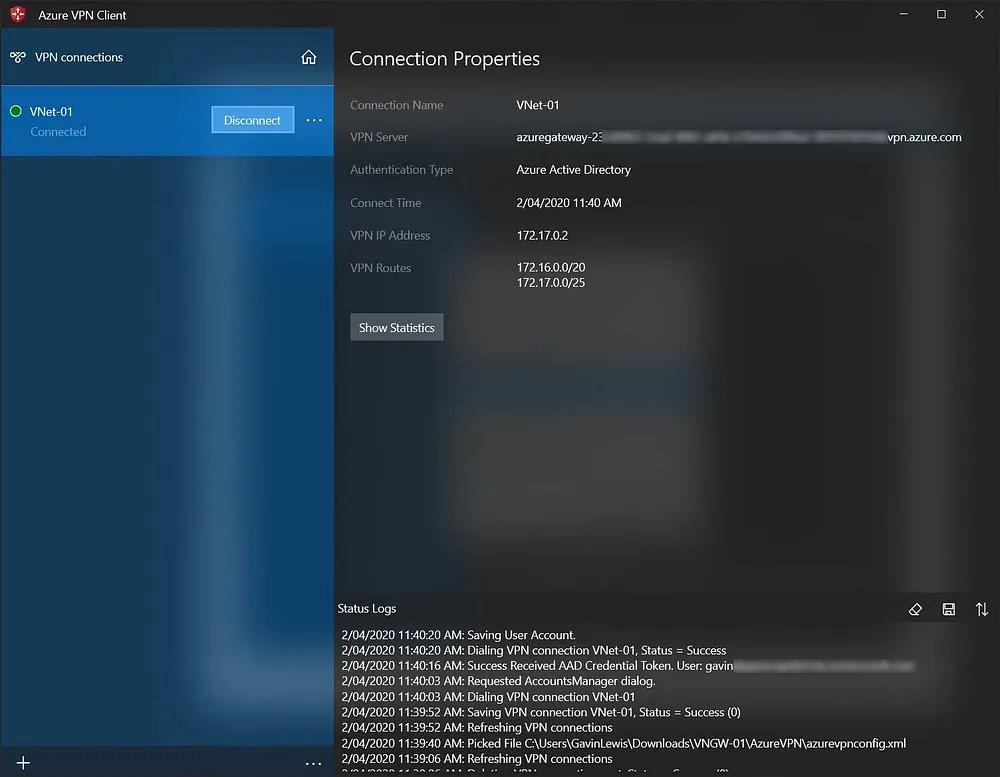1000x777 pixels.
Task: Click the Connected status text under VNet-01
Action: 58,131
